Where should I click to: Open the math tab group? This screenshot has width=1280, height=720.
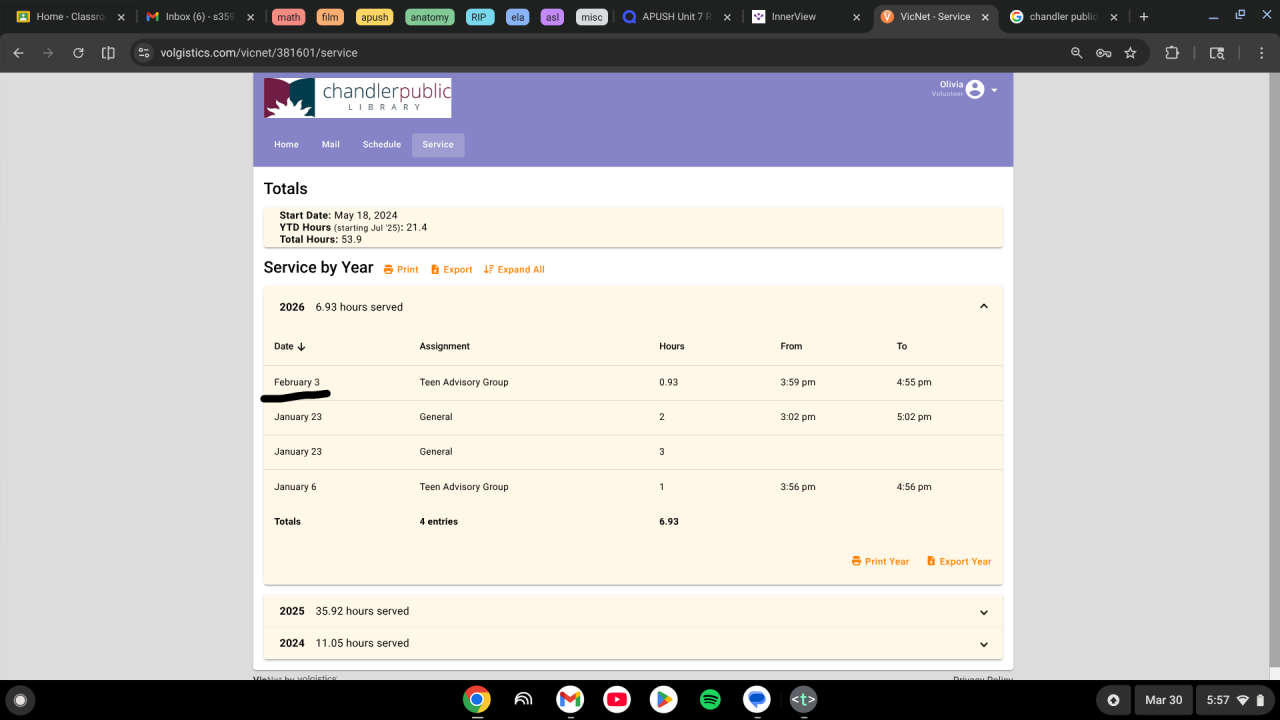coord(289,17)
